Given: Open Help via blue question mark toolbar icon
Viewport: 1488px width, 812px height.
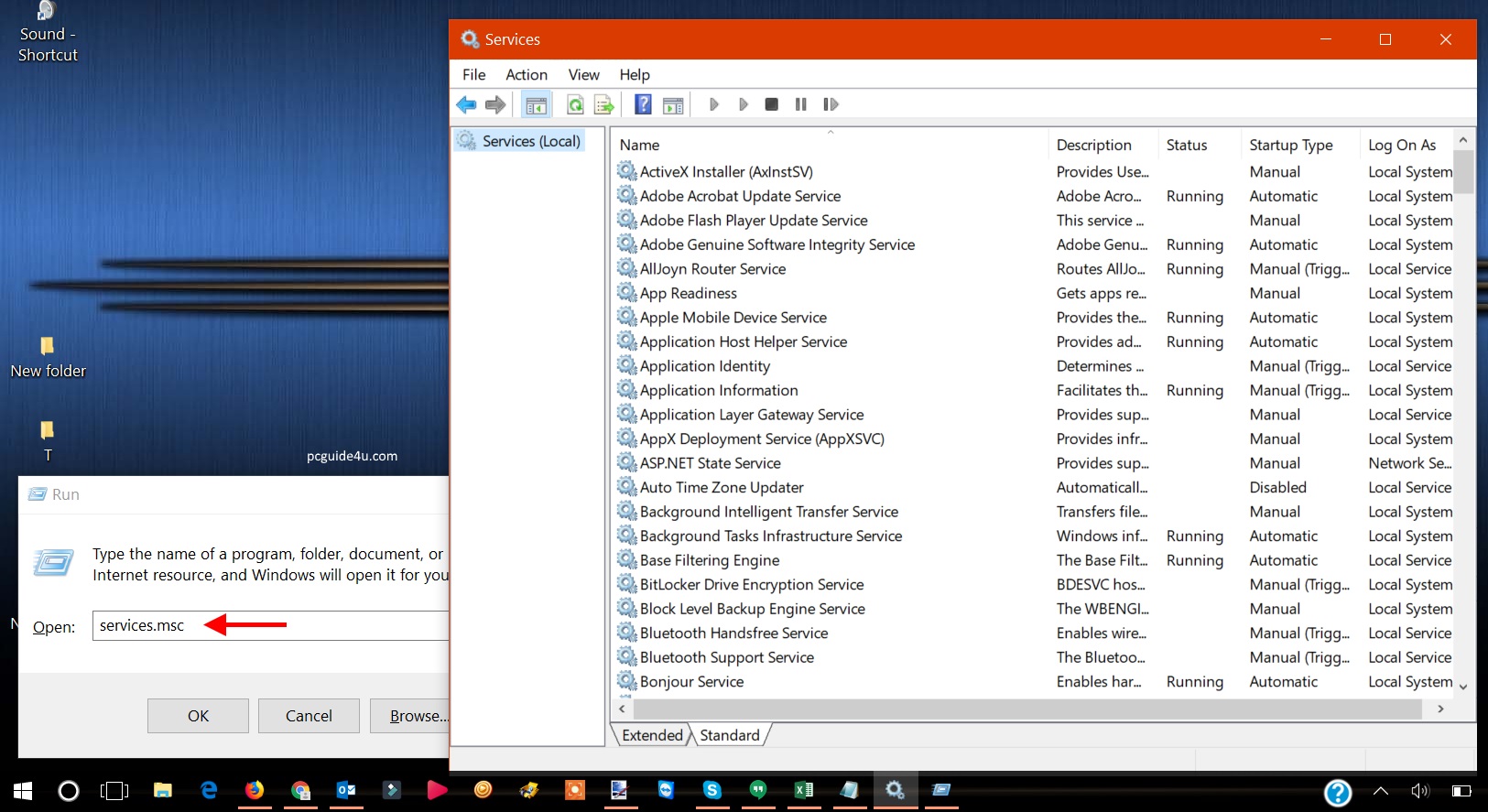Looking at the screenshot, I should (x=644, y=104).
